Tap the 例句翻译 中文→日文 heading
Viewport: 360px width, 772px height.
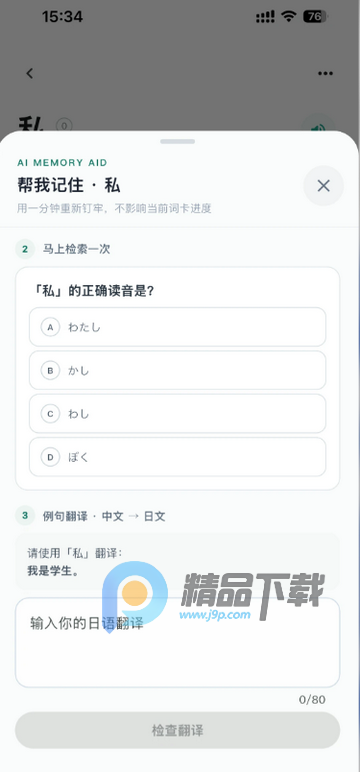click(104, 516)
